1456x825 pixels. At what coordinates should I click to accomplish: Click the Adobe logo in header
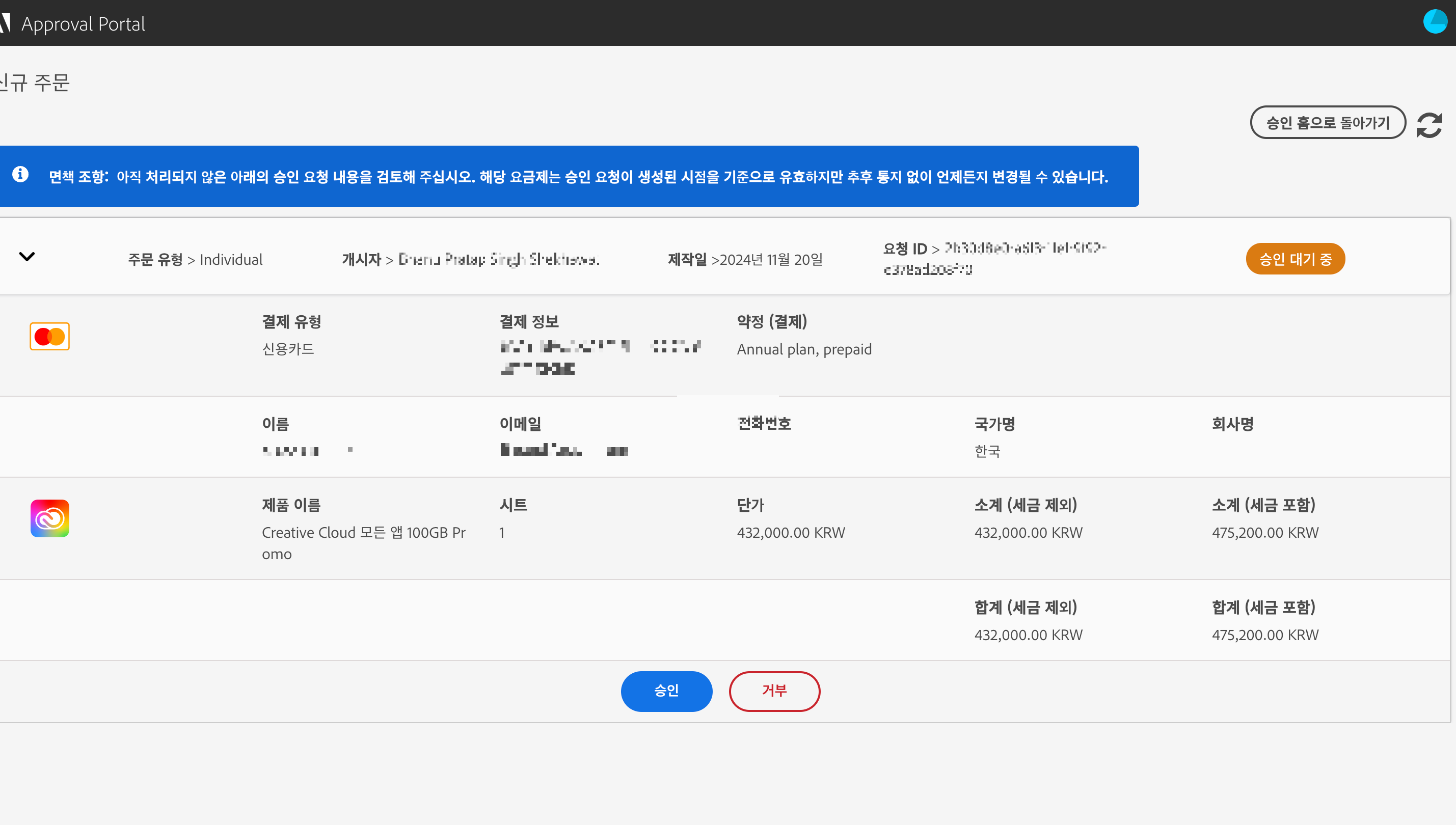coord(6,23)
